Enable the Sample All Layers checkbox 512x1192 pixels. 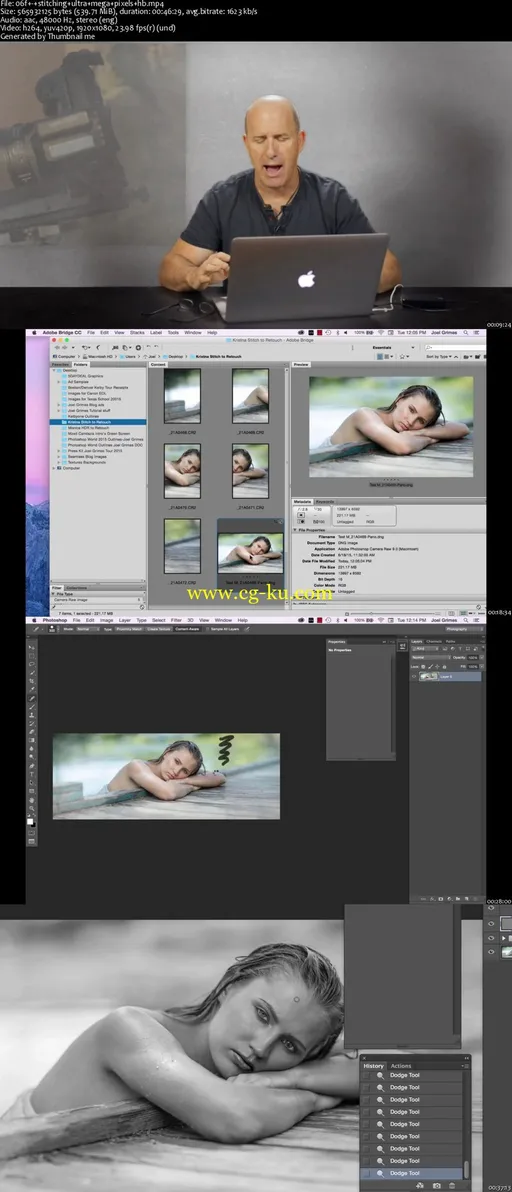click(207, 629)
